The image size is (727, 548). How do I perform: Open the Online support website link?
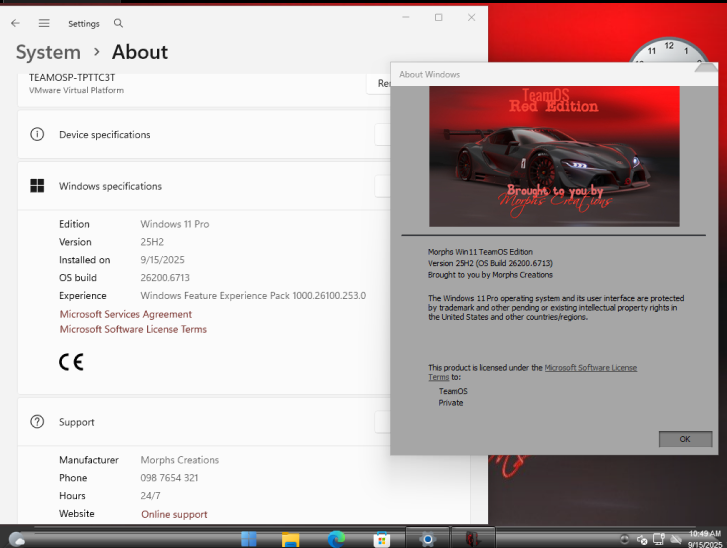[174, 514]
